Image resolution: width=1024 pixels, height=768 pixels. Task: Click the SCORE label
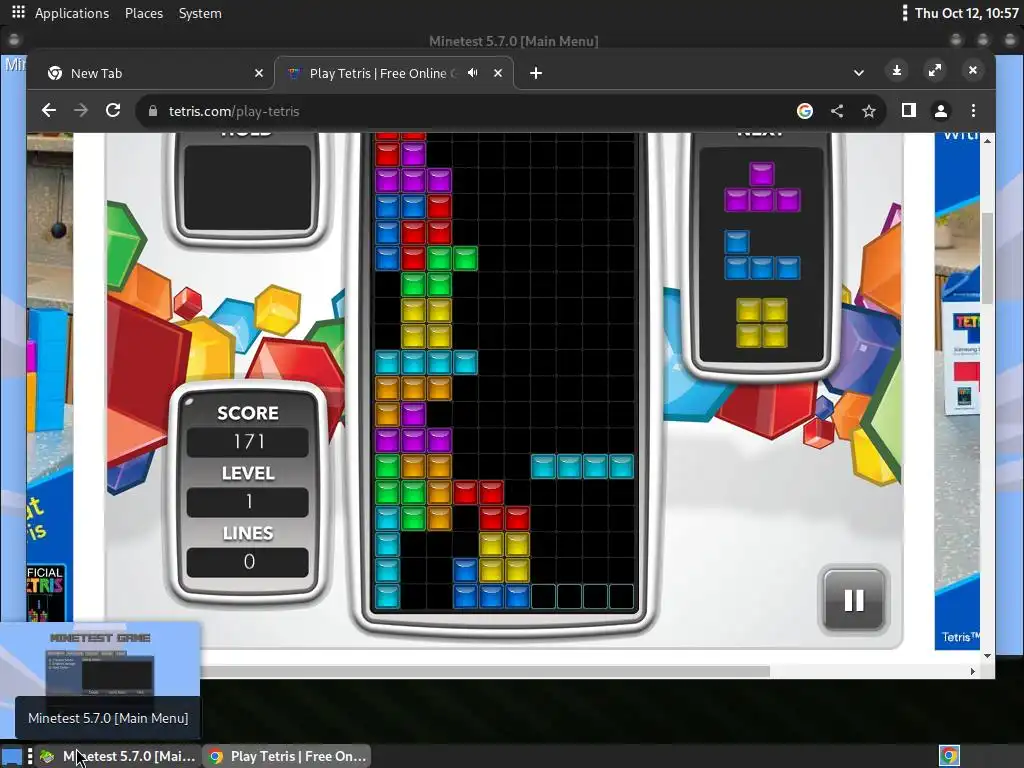(x=248, y=413)
